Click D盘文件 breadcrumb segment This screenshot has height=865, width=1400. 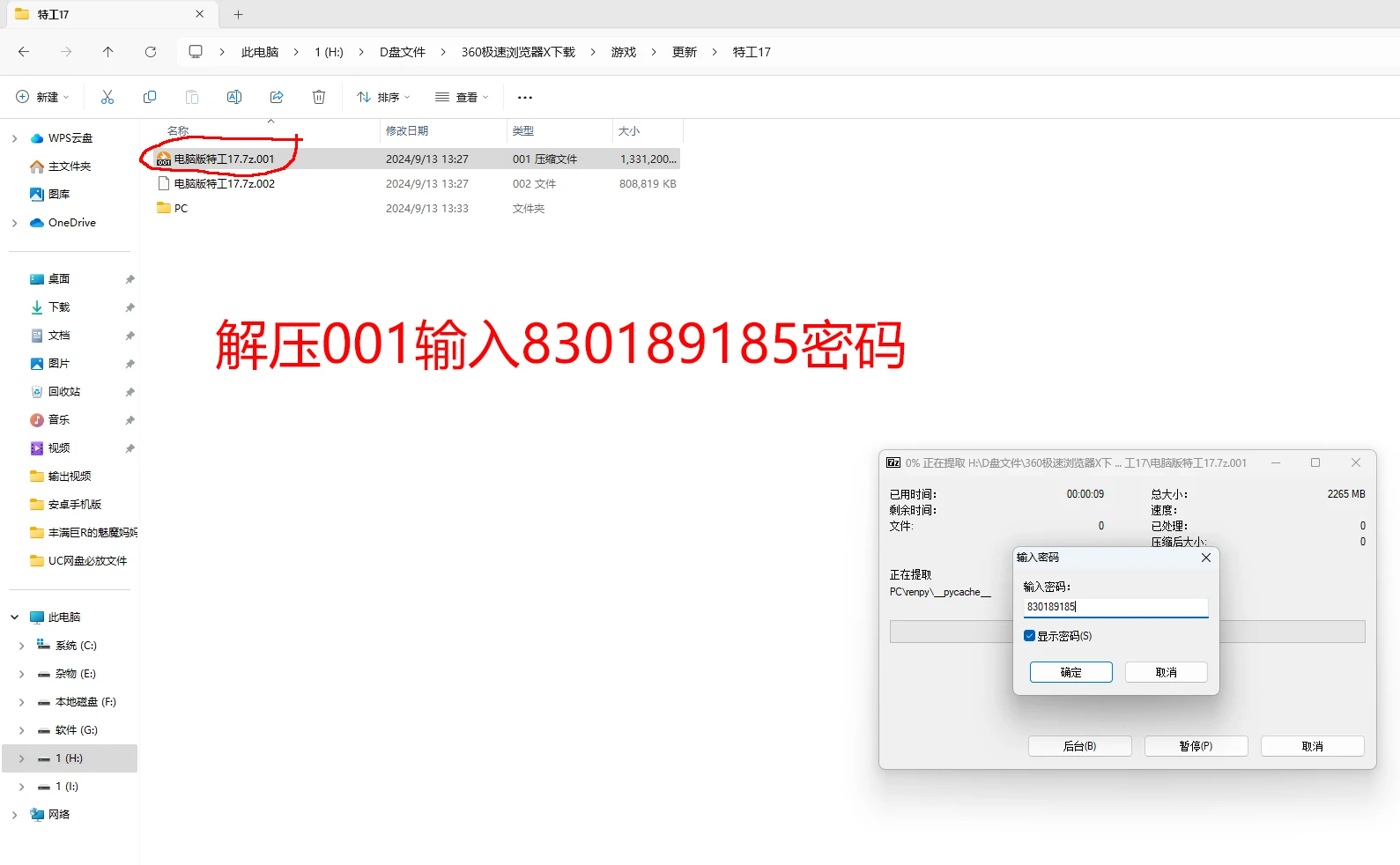[x=403, y=52]
